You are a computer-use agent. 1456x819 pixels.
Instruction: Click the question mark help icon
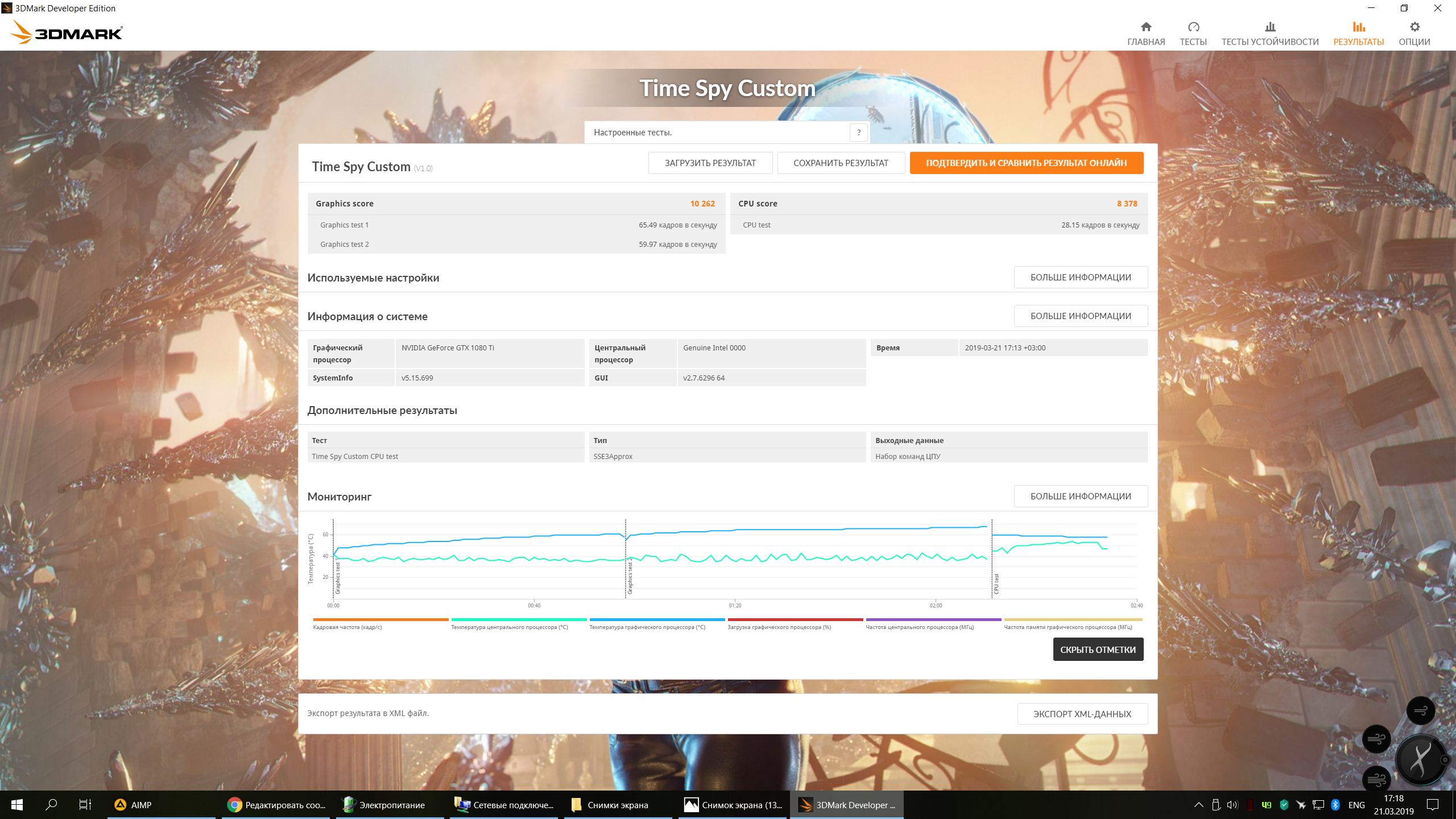(x=859, y=133)
